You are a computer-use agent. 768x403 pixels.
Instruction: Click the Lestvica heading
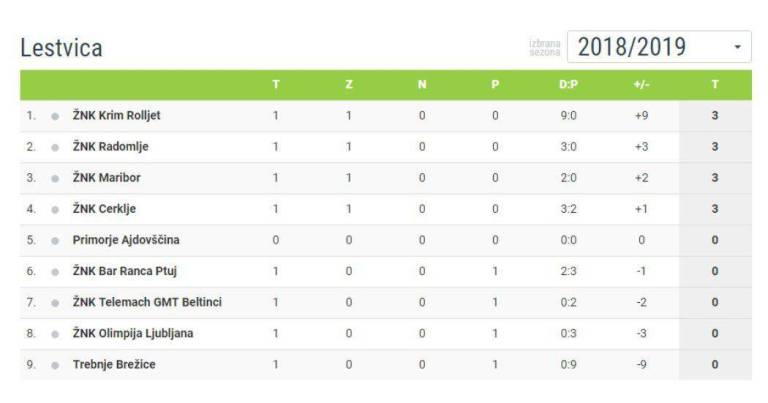point(62,48)
